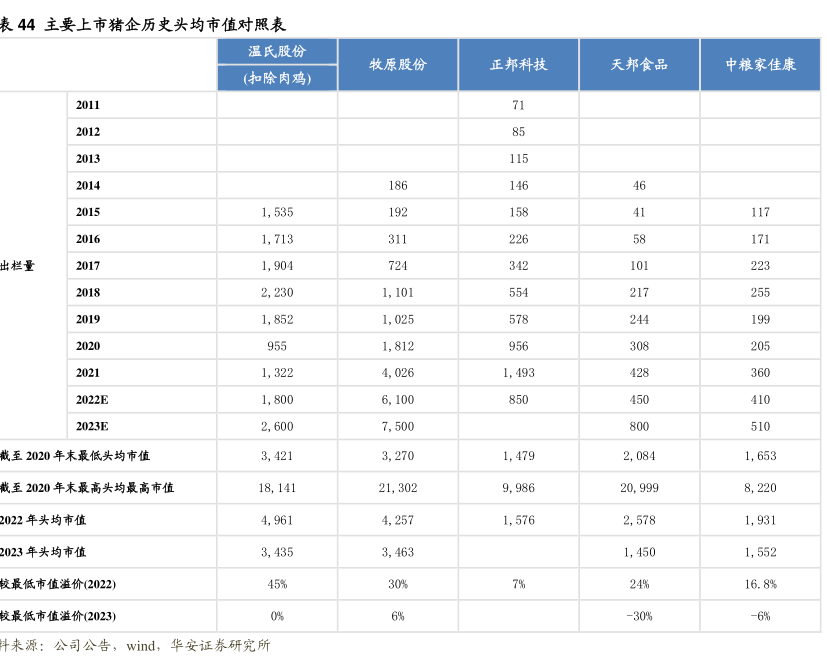Click the 出栏量 row group label
The width and height of the screenshot is (827, 672).
tap(17, 266)
